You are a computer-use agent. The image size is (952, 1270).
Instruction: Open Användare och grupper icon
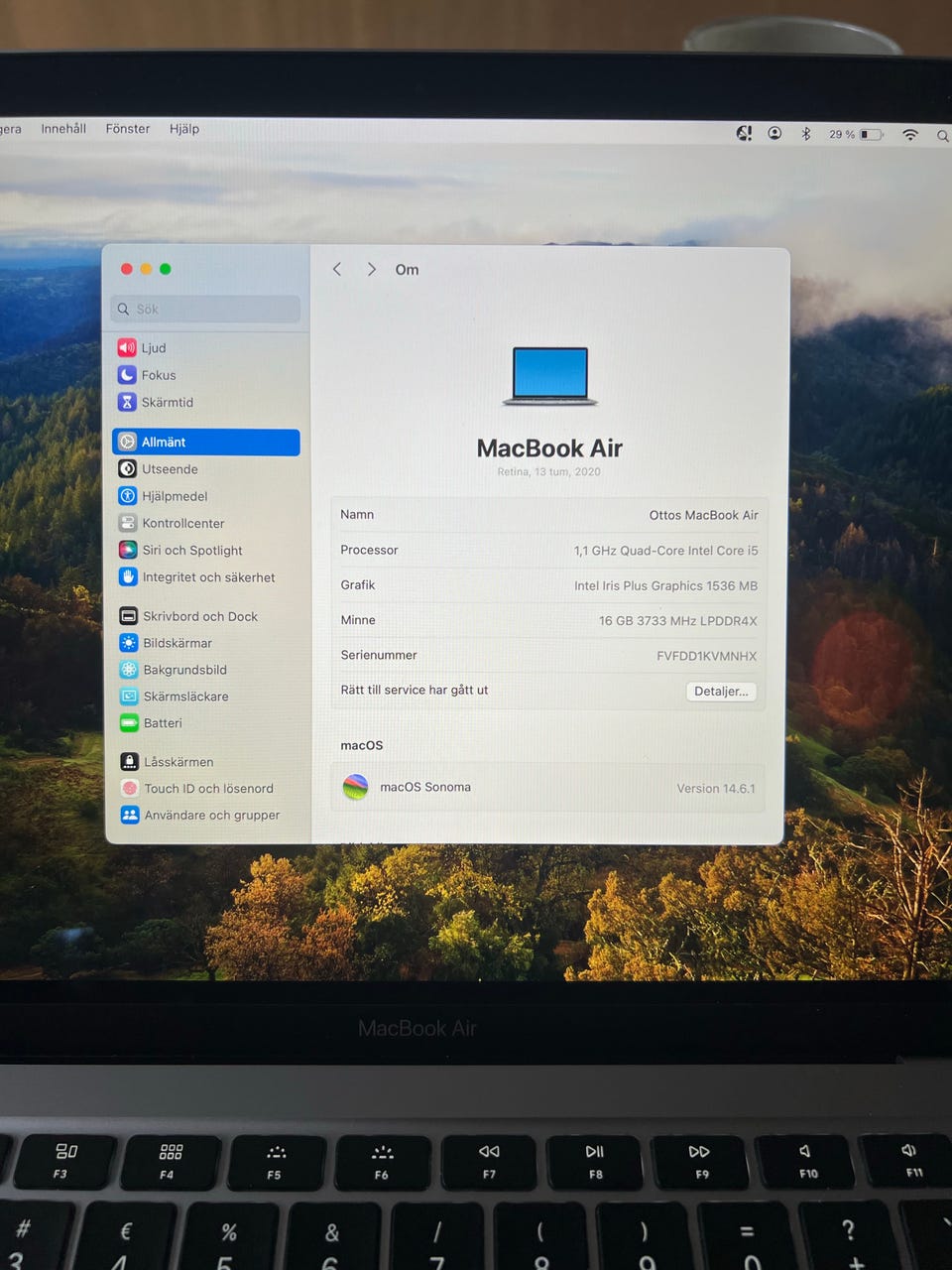pyautogui.click(x=130, y=816)
